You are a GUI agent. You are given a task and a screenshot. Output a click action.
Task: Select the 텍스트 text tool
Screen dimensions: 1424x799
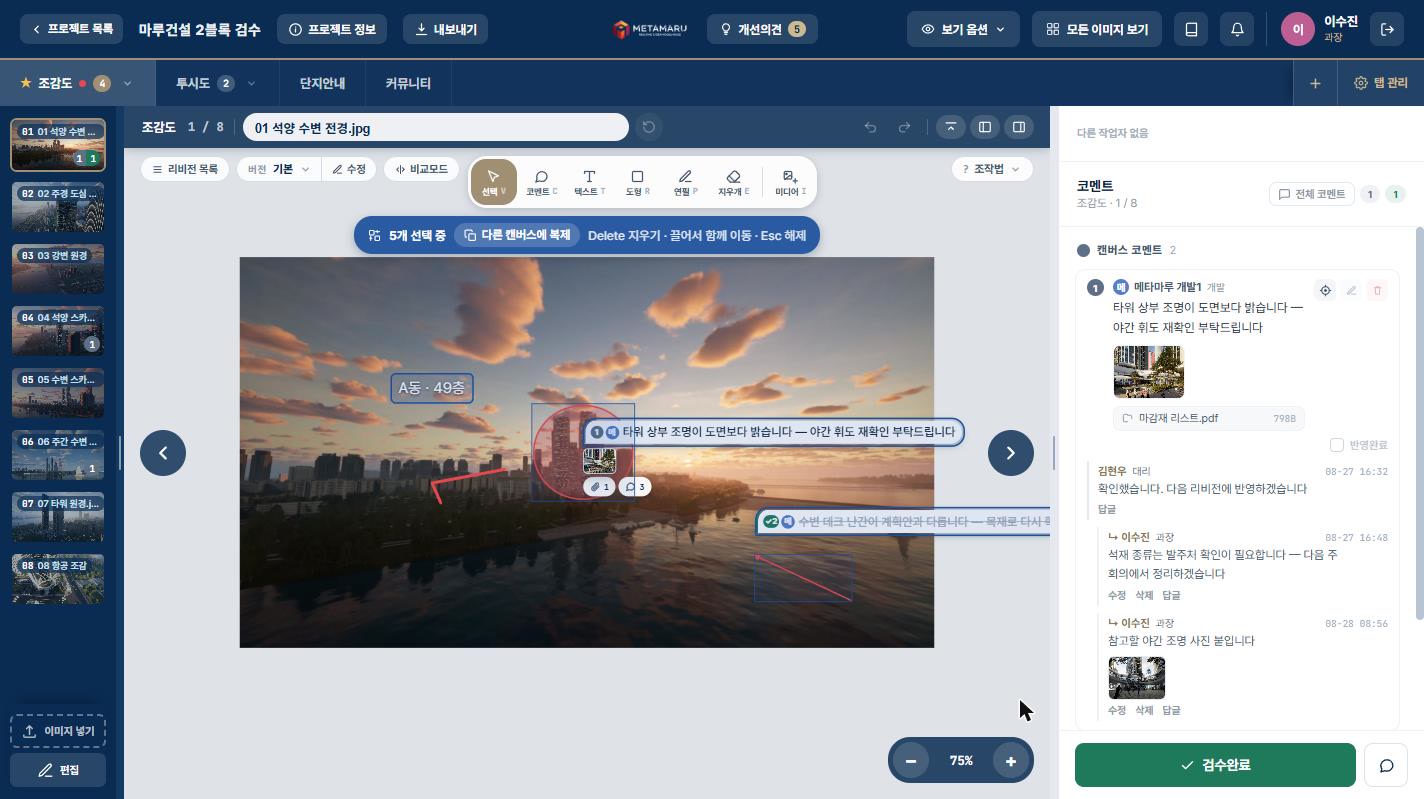(x=589, y=182)
